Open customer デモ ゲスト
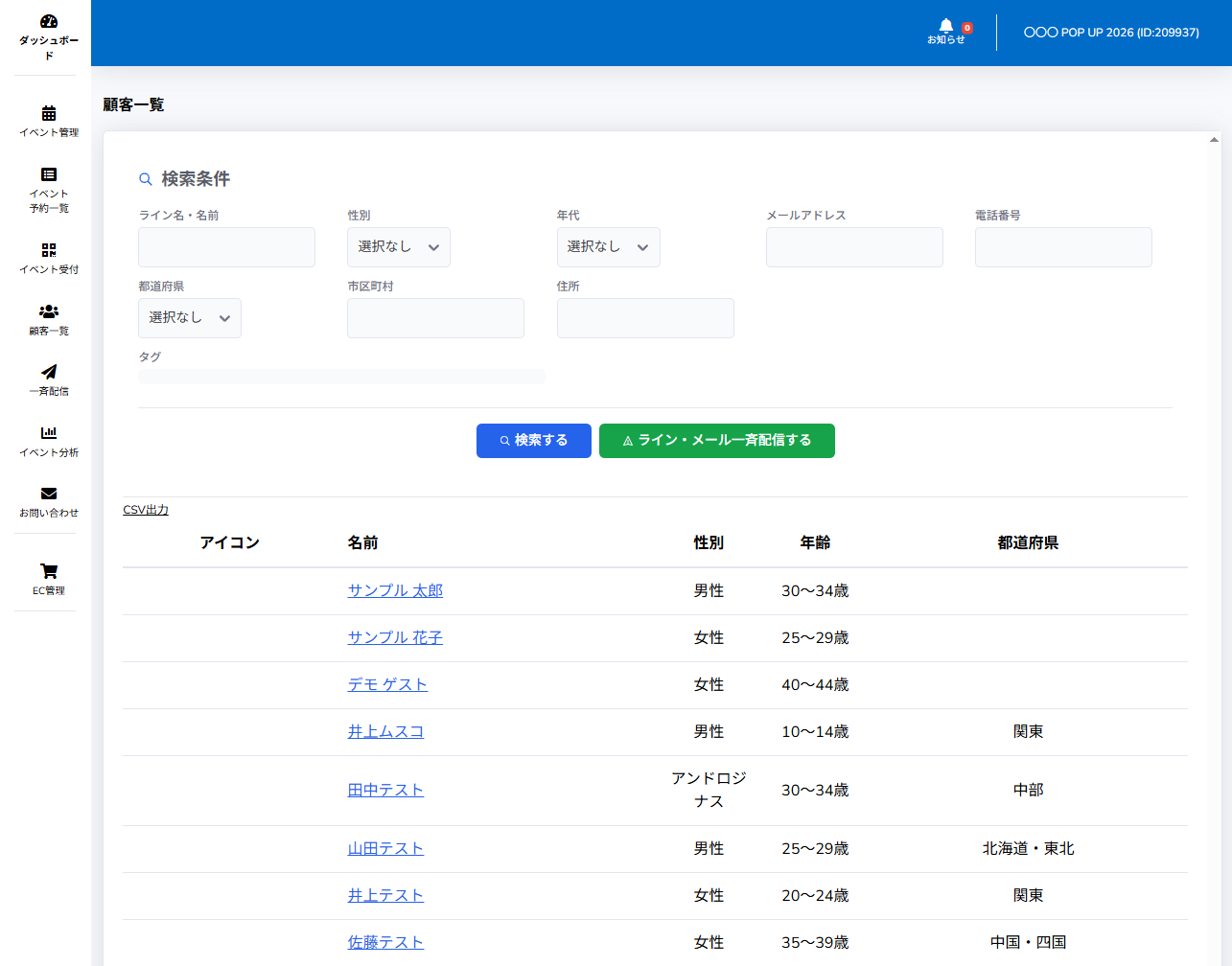Screen dimensions: 1232x966 pos(387,684)
